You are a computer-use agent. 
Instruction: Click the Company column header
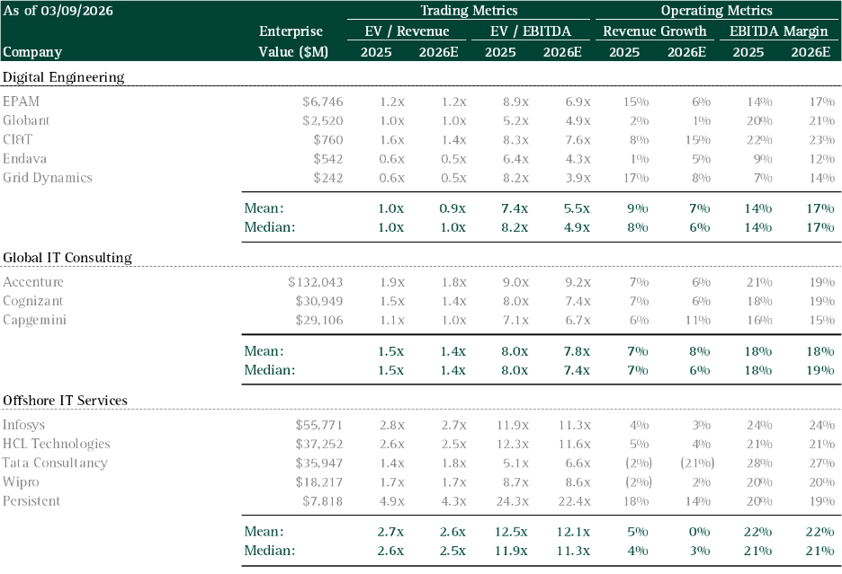point(32,52)
